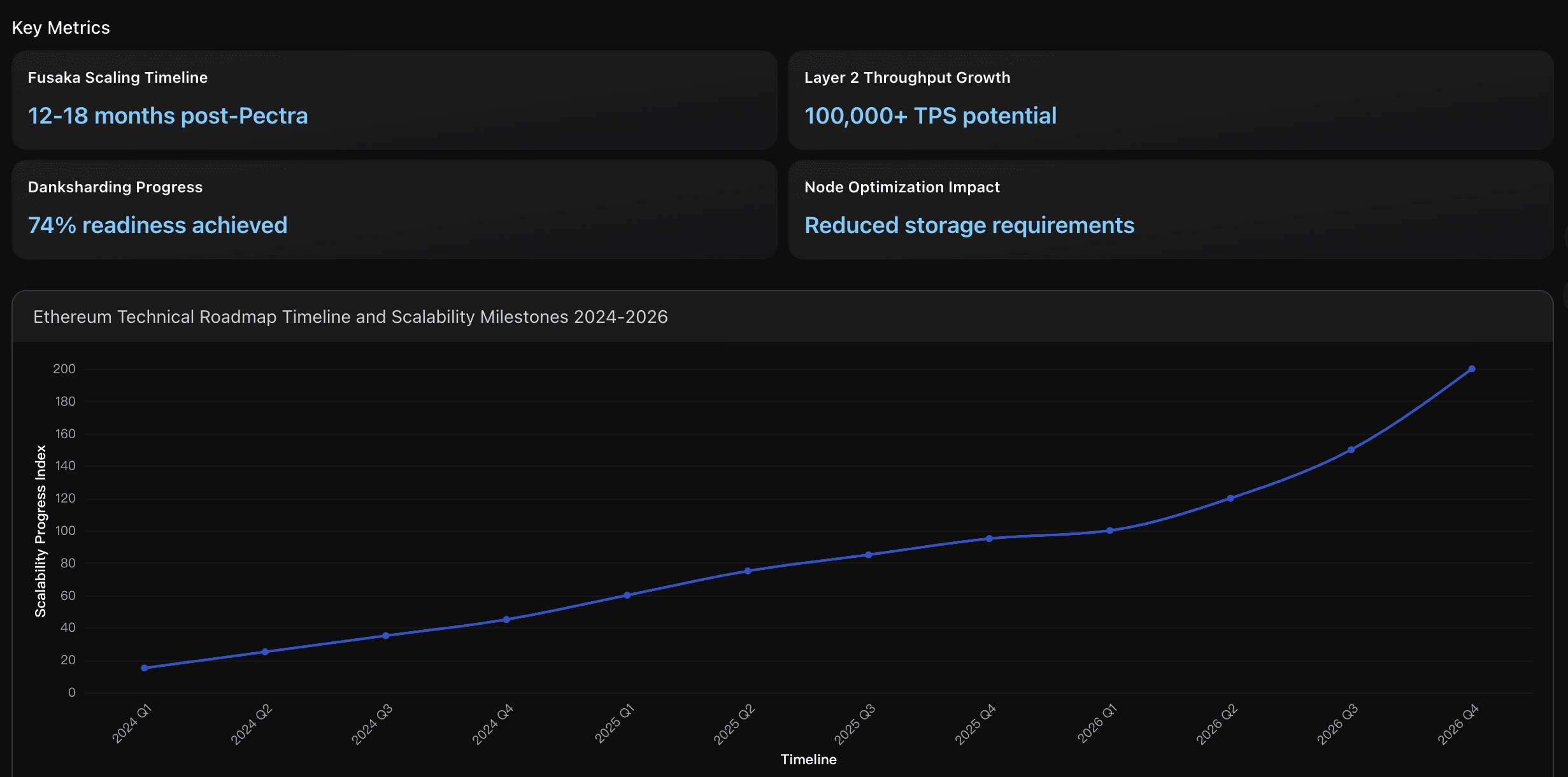
Task: Open the Layer 2 Throughput Growth card
Action: (x=1171, y=100)
